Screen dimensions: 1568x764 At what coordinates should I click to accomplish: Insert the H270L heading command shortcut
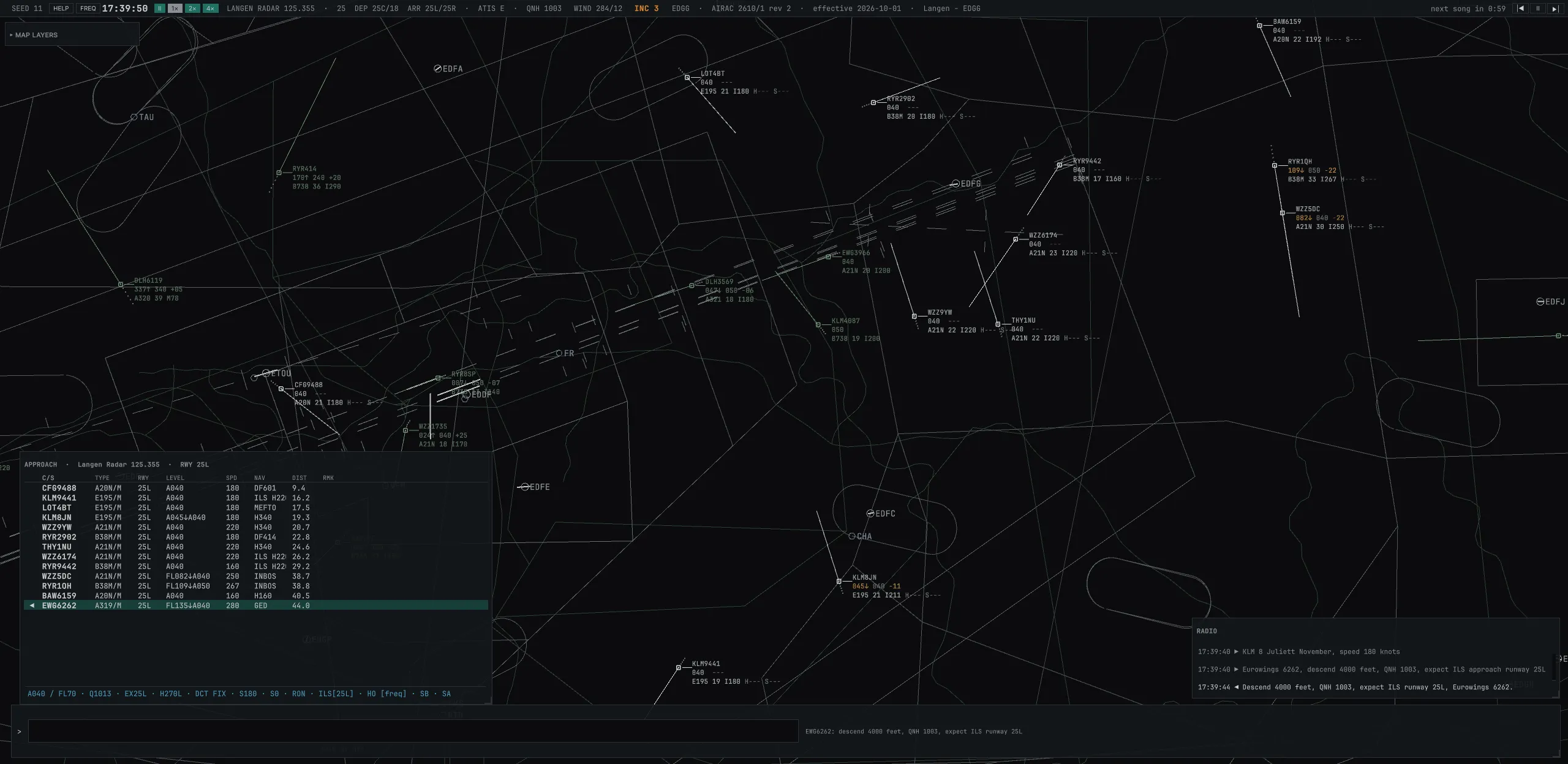click(171, 694)
